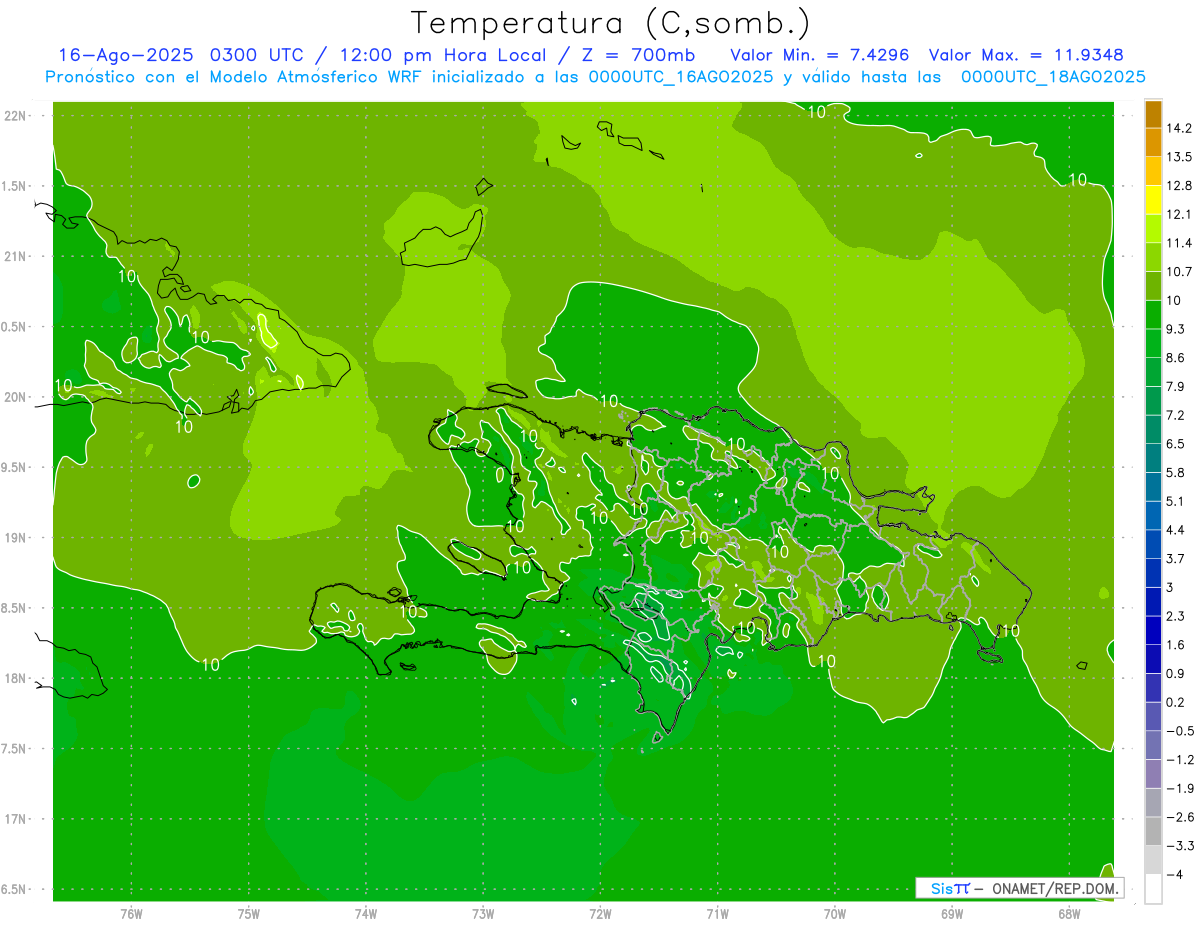This screenshot has height=927, width=1200.
Task: Click "0000UTC_16AGO2025" initialization time text
Action: [680, 77]
